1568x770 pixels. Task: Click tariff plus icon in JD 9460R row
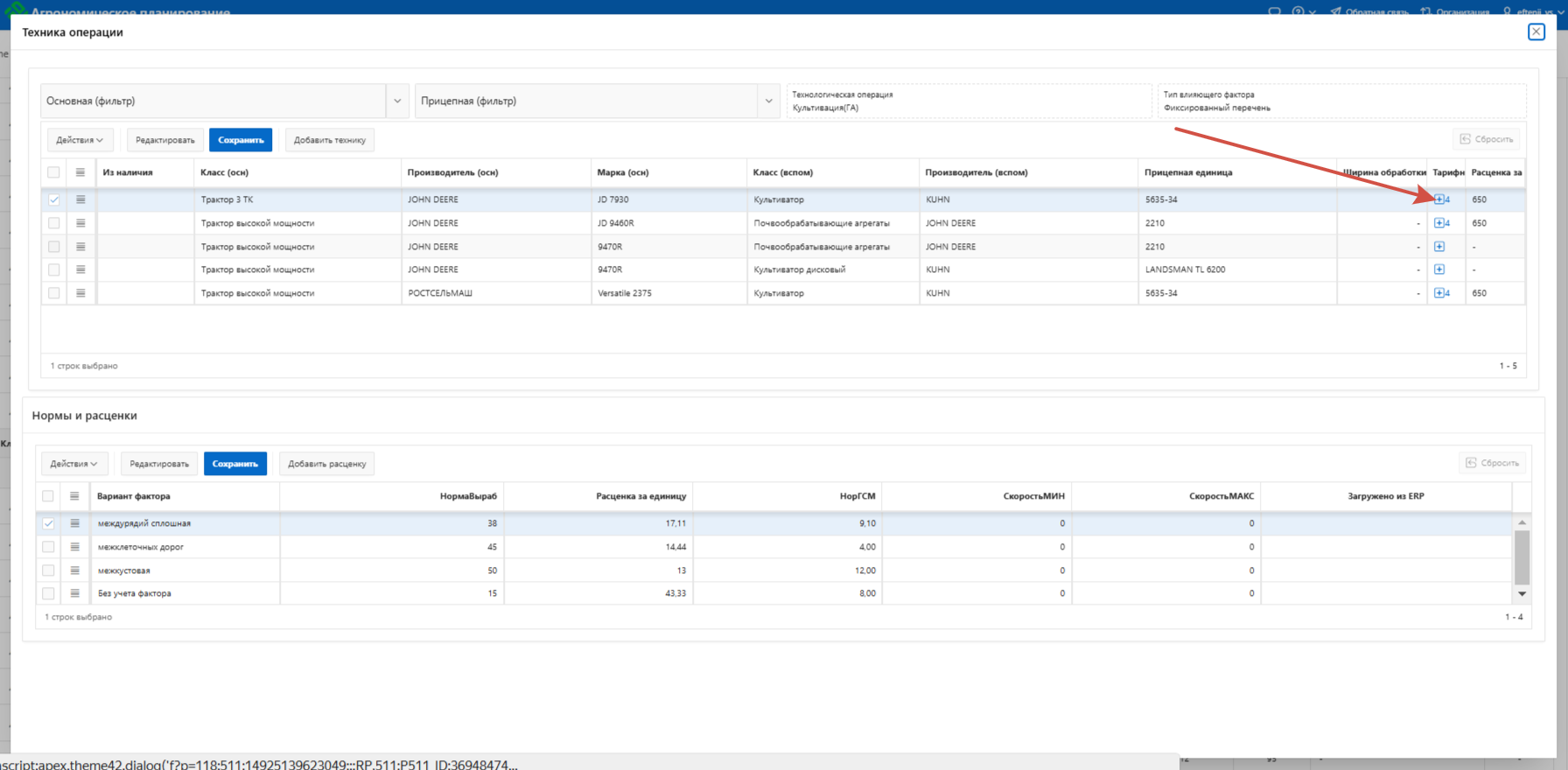pyautogui.click(x=1439, y=223)
